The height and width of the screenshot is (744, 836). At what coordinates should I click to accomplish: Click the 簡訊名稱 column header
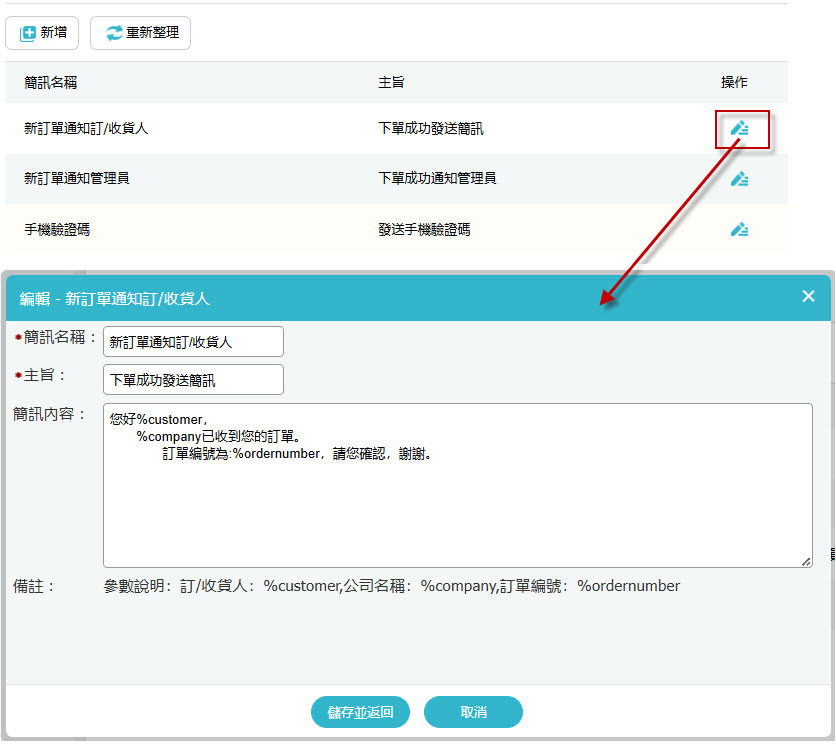click(x=51, y=83)
